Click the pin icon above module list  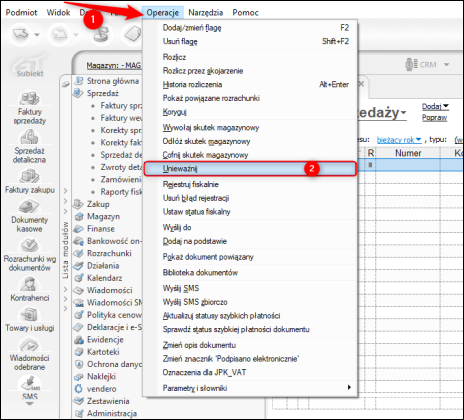point(66,85)
